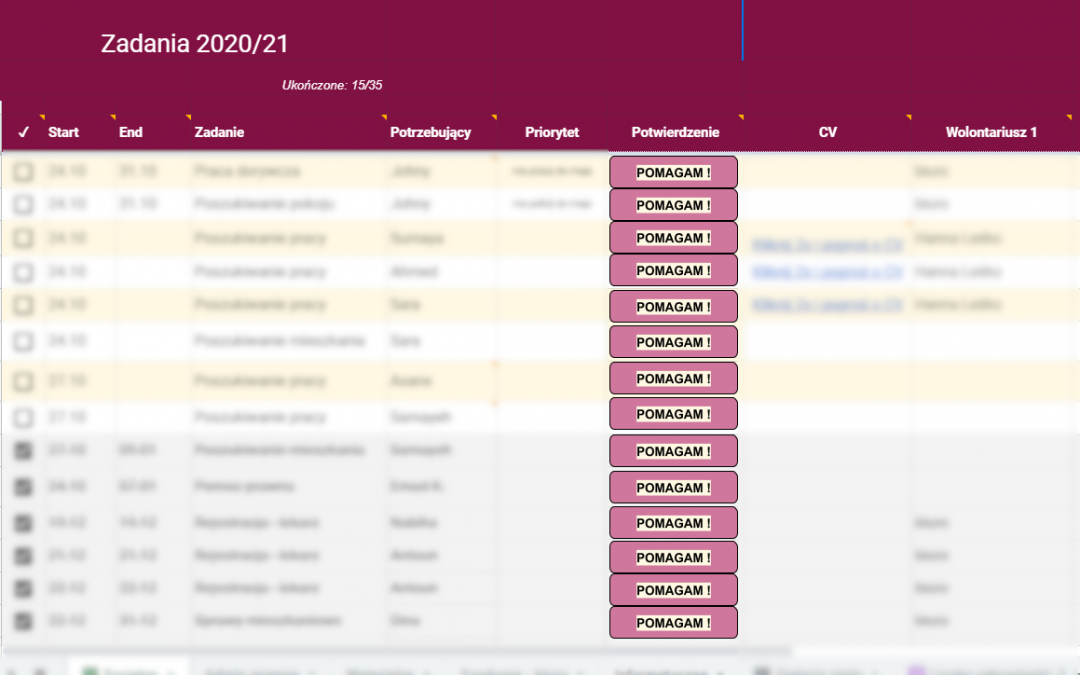
Task: Click the purple icon on the rightmost sheet tab
Action: point(916,671)
